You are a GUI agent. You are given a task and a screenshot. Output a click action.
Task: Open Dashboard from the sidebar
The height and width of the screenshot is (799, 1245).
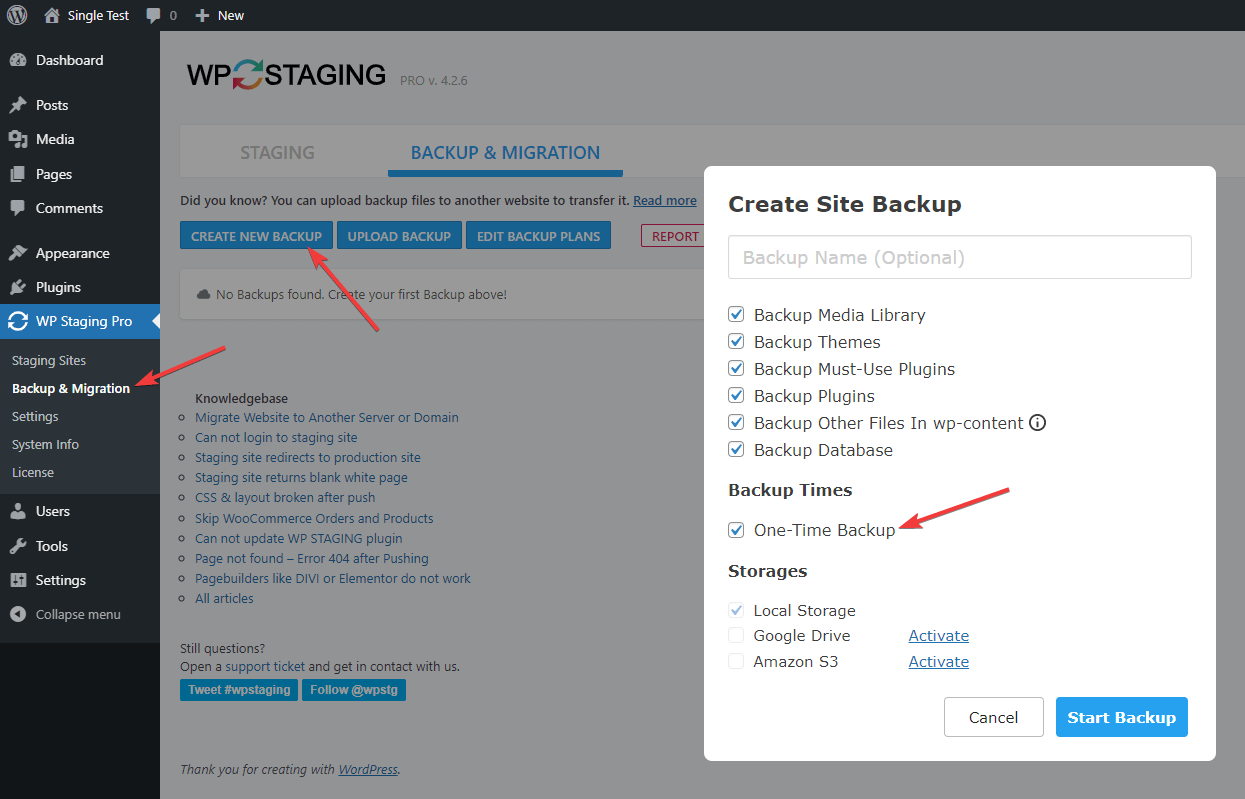pos(69,60)
